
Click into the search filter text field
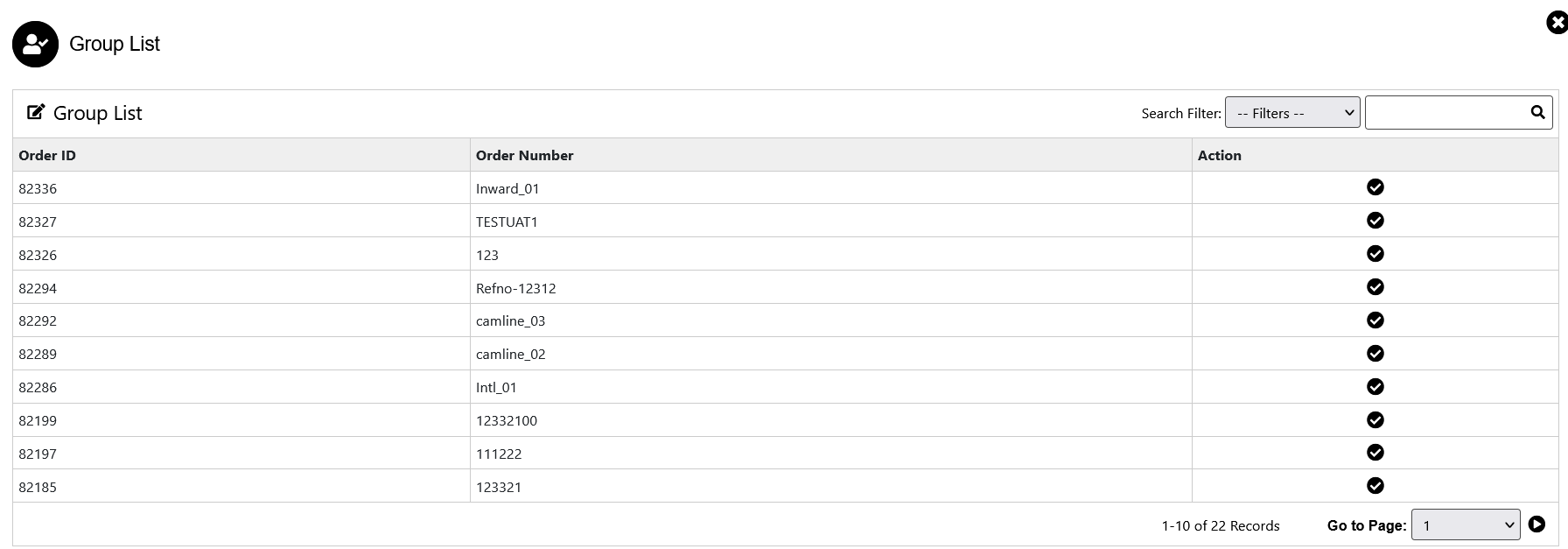click(1445, 113)
